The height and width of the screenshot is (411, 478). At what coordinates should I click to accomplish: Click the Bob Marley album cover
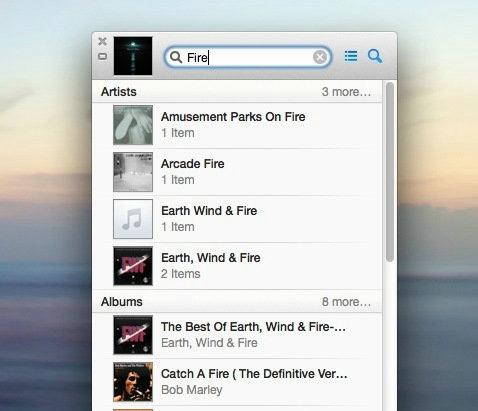pos(133,382)
